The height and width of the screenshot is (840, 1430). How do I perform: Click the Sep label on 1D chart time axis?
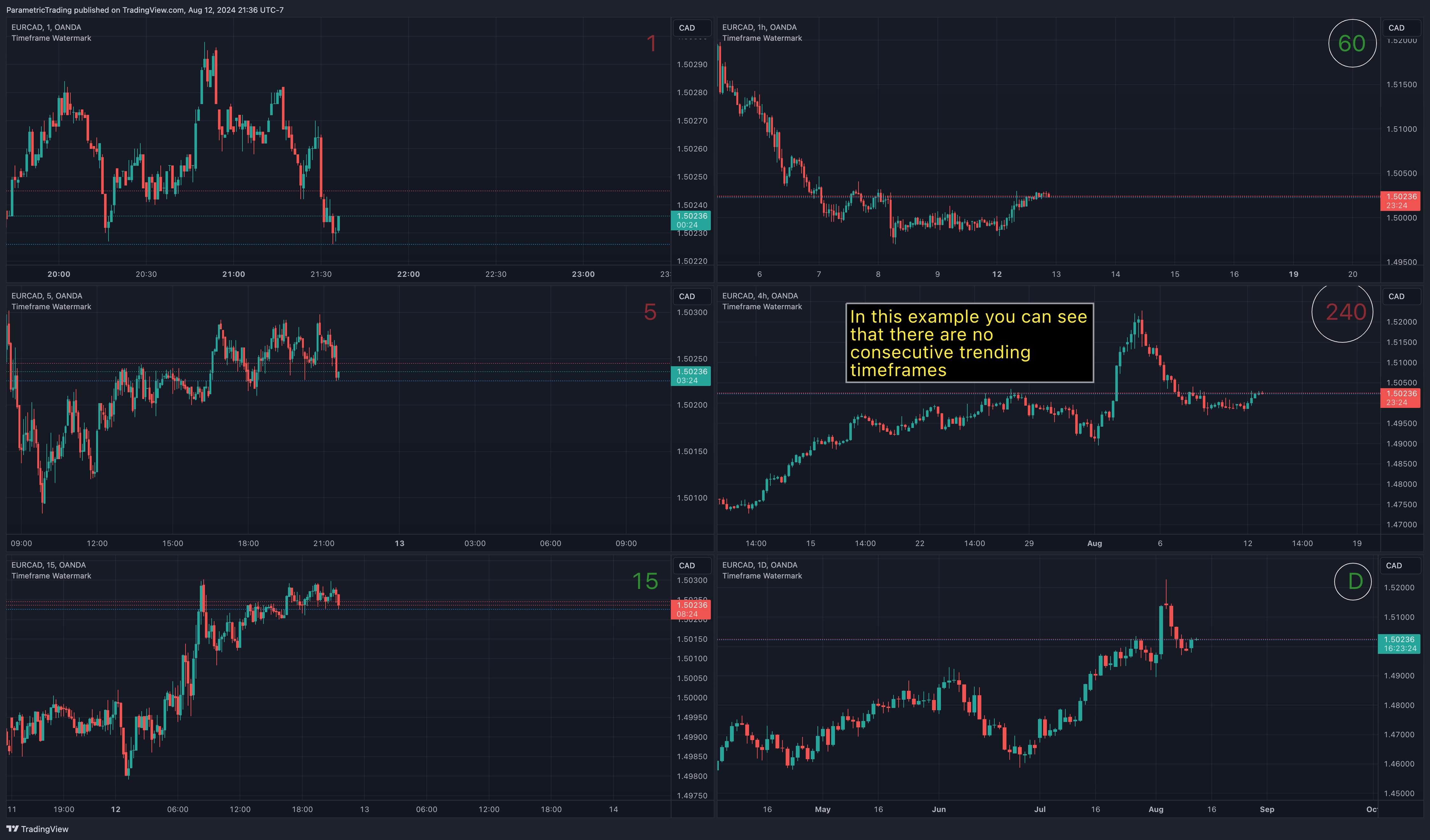[1267, 809]
